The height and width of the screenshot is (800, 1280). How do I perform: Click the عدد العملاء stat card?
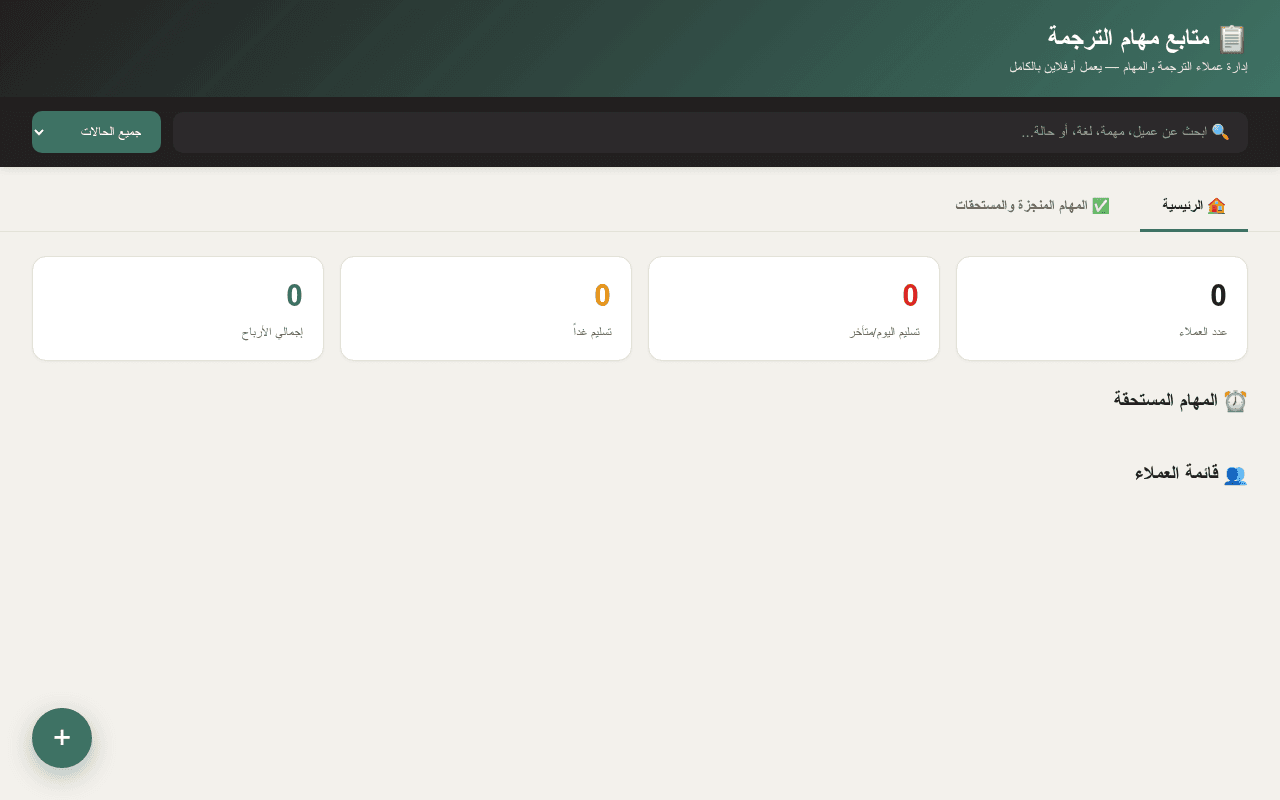1102,308
